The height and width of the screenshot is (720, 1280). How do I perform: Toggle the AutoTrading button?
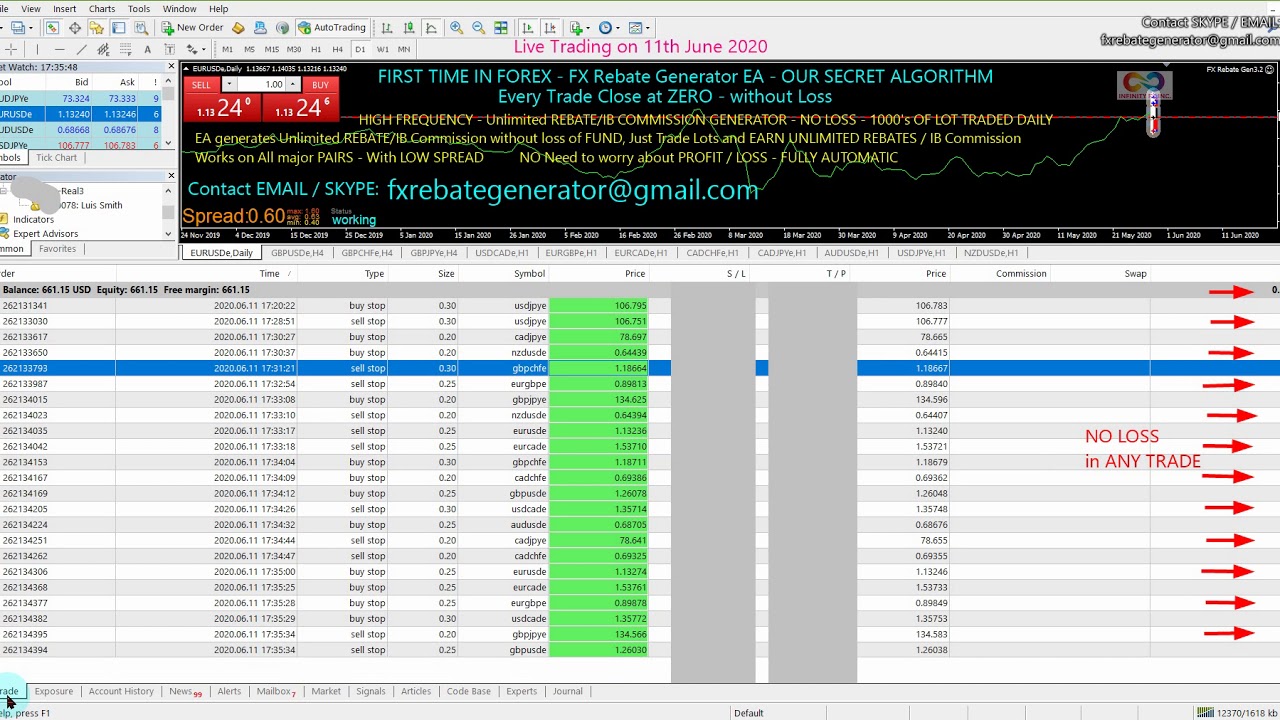[332, 27]
